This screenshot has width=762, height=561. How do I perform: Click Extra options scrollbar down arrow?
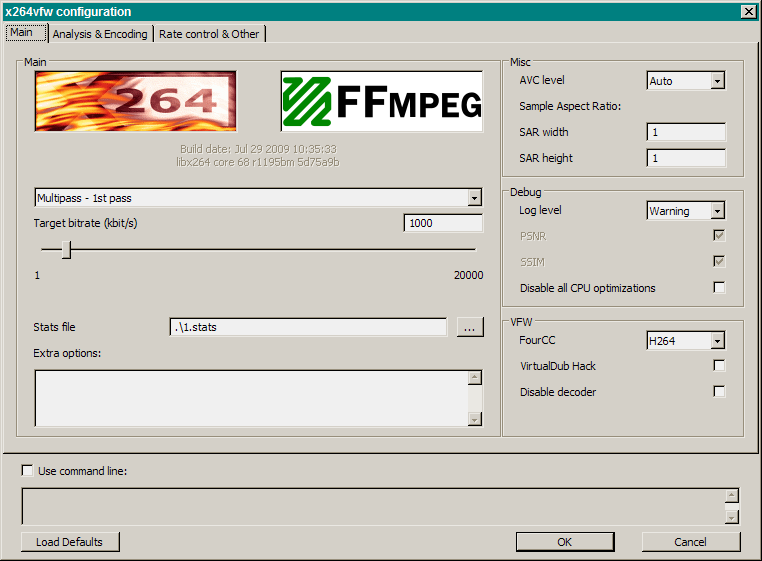coord(475,419)
